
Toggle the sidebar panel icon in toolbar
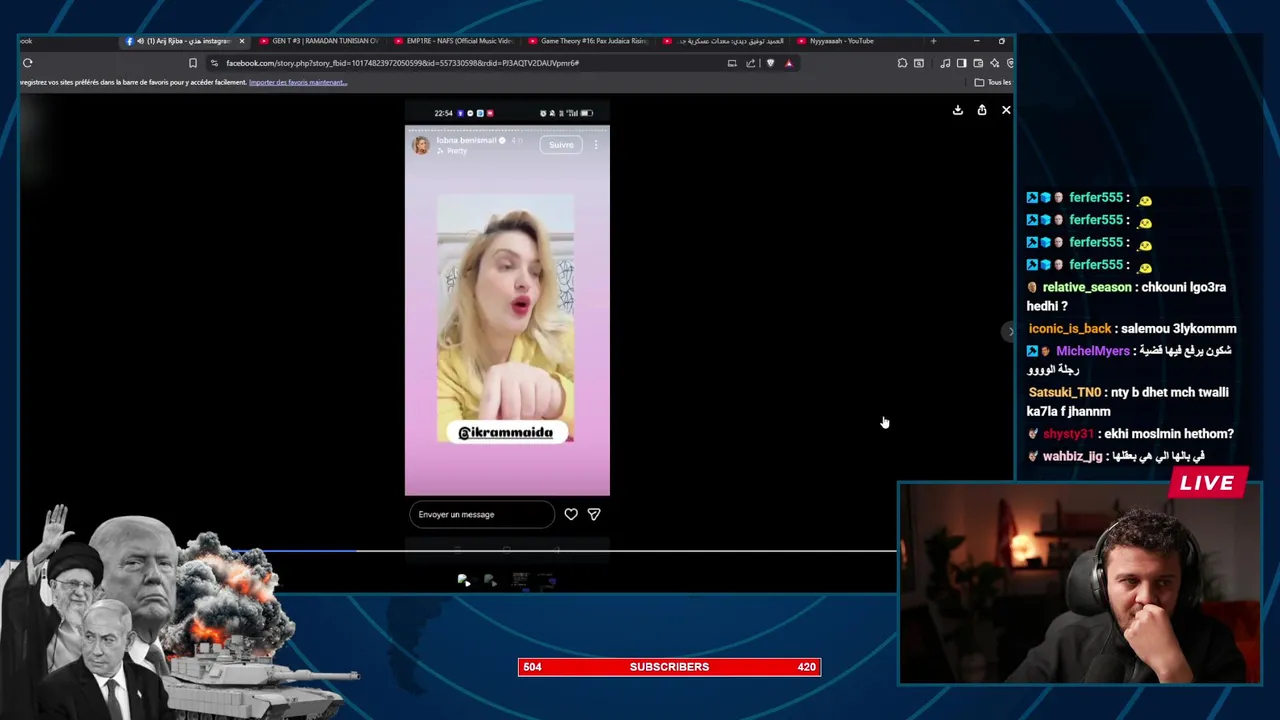961,63
